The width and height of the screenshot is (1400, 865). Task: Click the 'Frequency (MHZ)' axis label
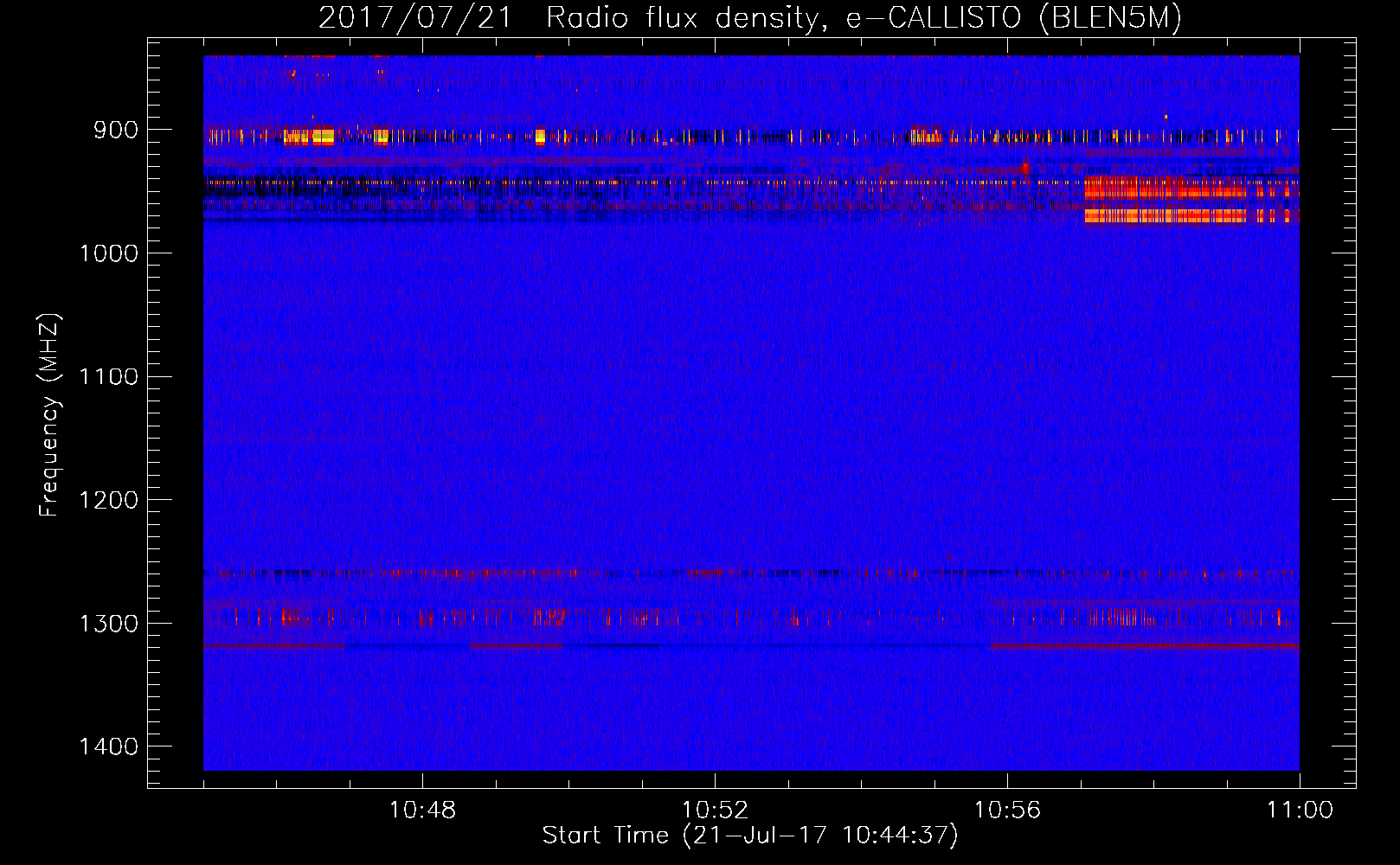[49, 415]
